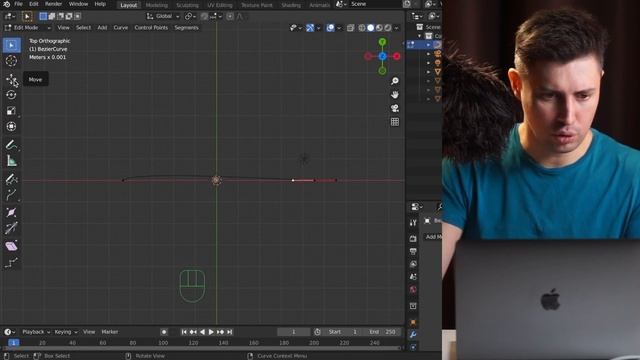Open the Tool properties tab
The image size is (640, 360).
pos(413,223)
